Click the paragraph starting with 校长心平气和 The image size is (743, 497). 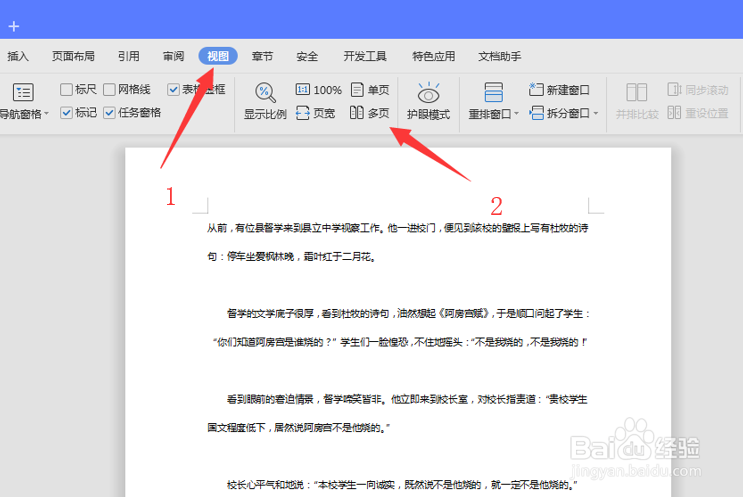tap(402, 485)
